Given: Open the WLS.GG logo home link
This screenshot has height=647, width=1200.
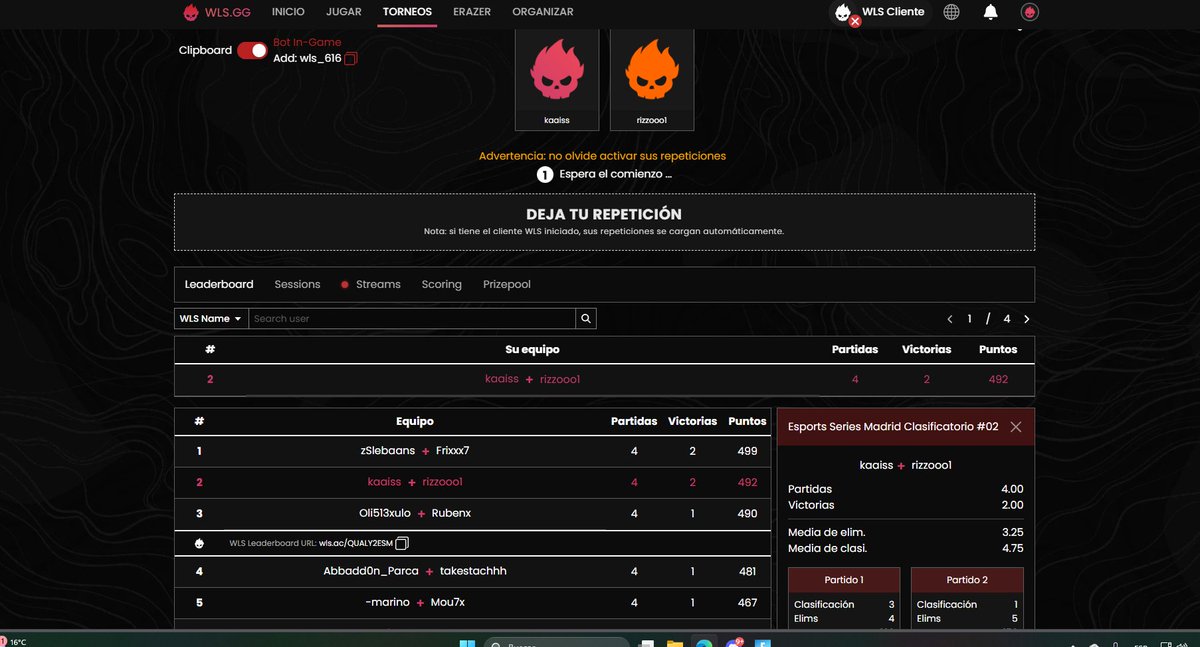Looking at the screenshot, I should [x=218, y=12].
